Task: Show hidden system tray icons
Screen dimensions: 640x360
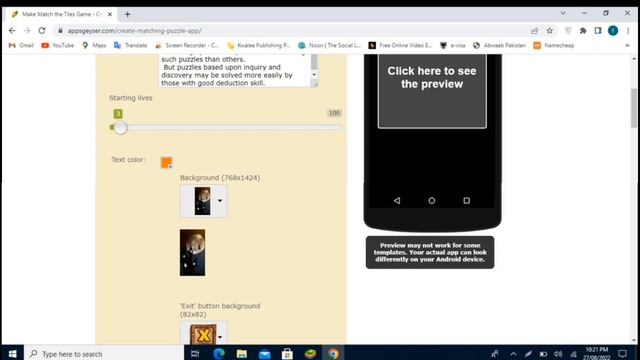Action: pyautogui.click(x=513, y=354)
